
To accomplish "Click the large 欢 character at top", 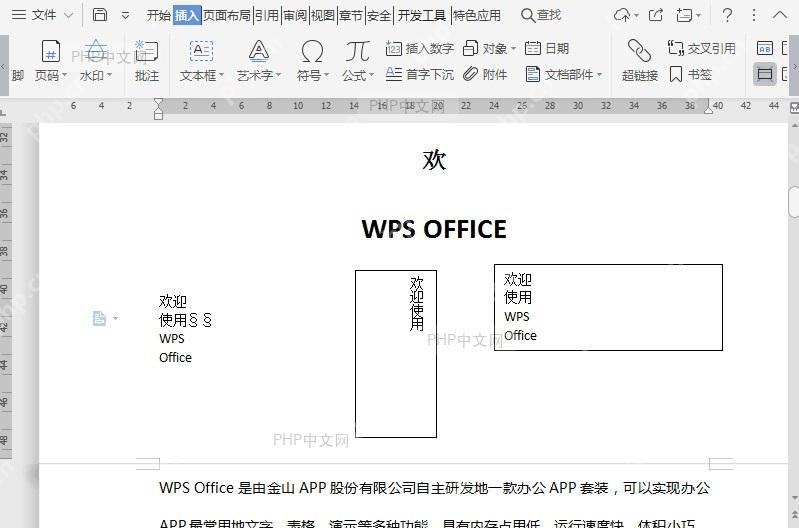I will click(434, 160).
